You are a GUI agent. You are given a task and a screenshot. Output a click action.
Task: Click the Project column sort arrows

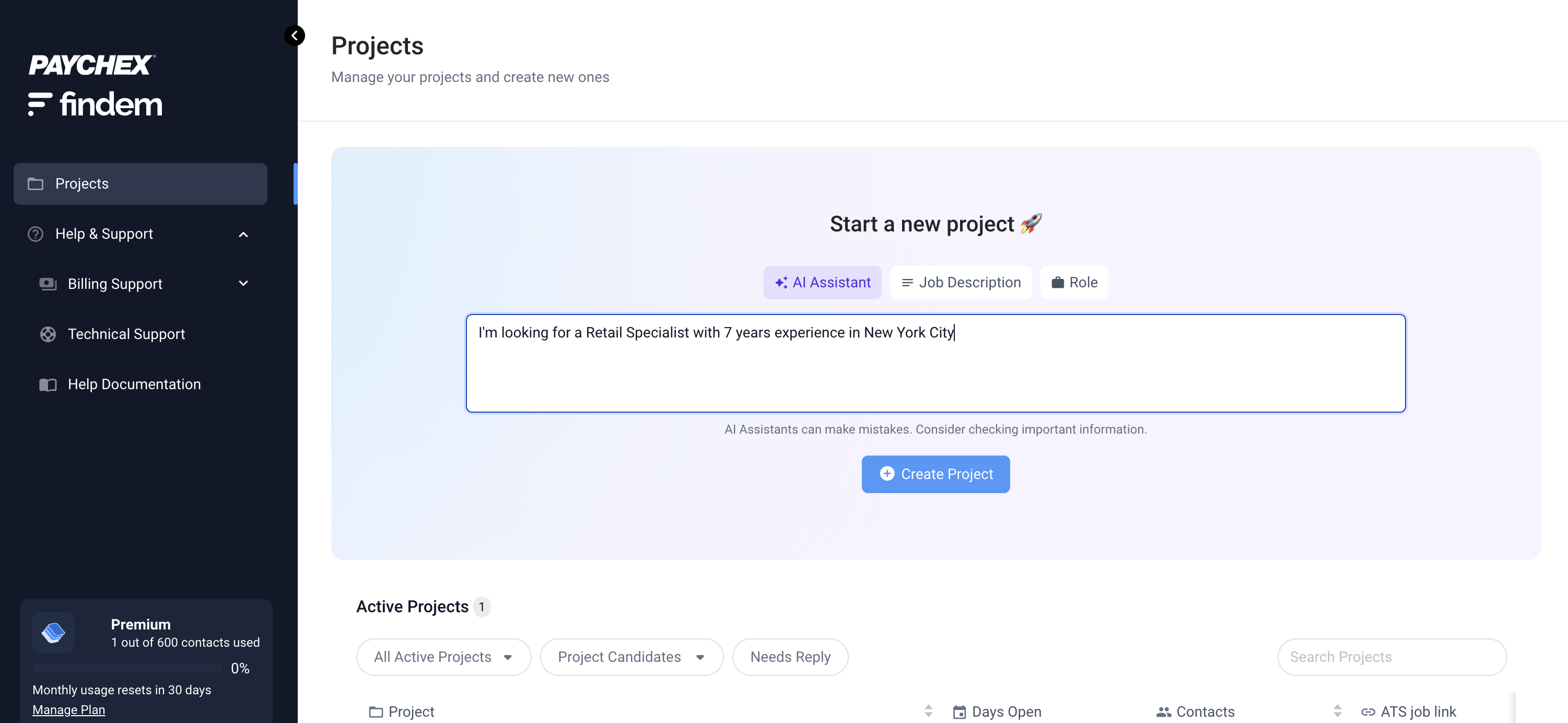tap(928, 711)
